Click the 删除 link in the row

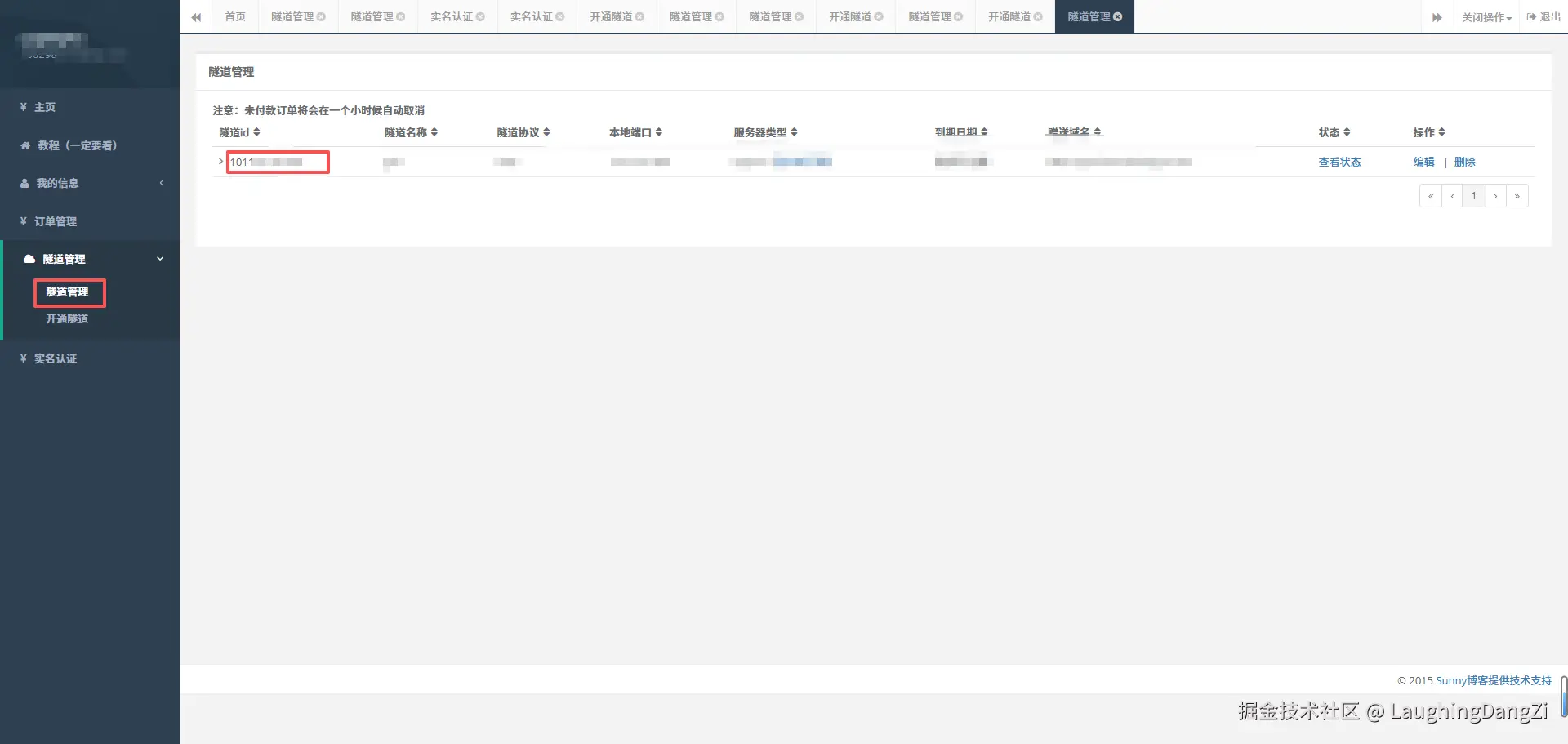tap(1464, 162)
